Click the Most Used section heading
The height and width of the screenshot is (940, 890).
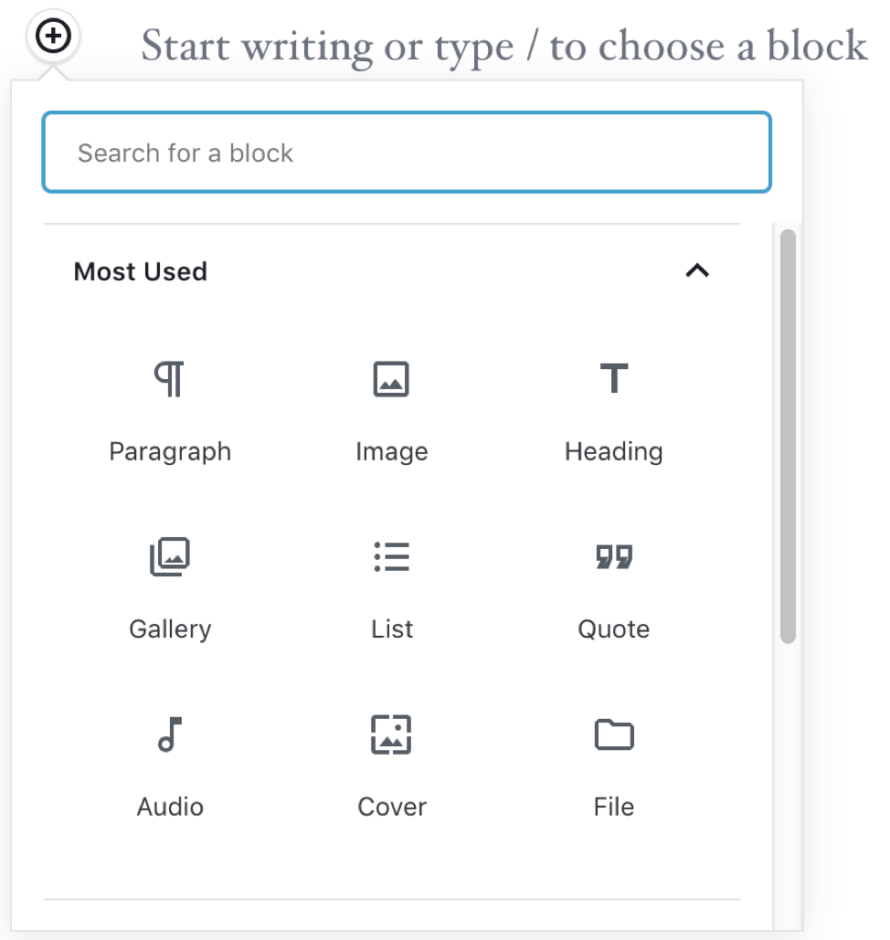coord(141,272)
